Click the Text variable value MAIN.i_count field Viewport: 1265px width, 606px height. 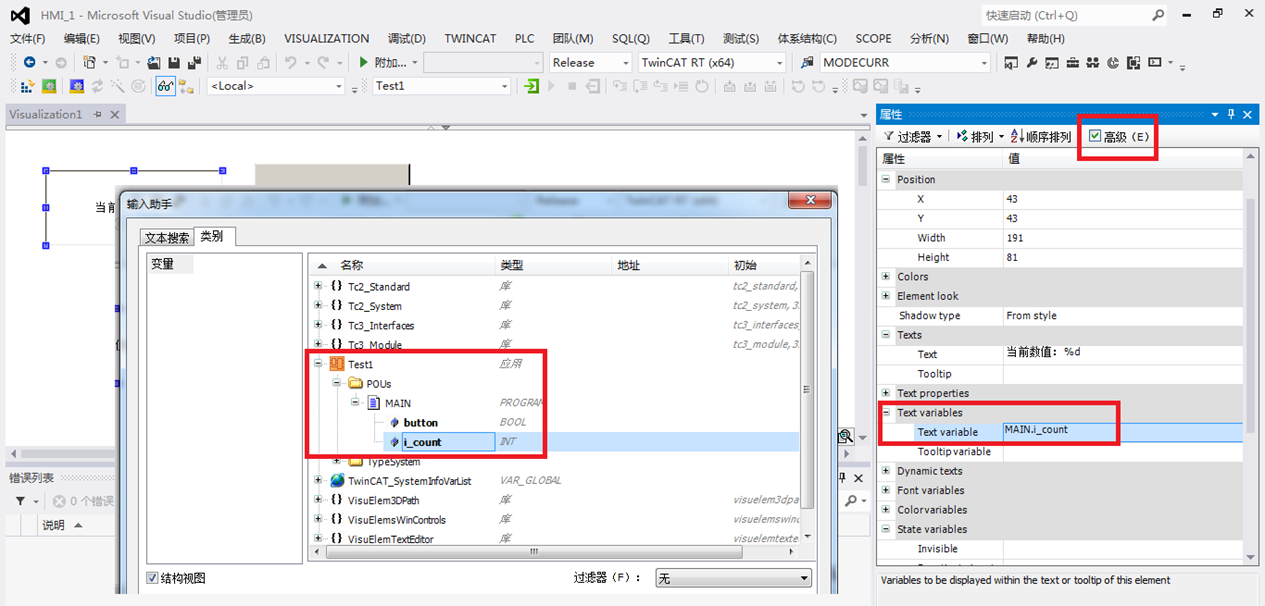click(x=1122, y=432)
